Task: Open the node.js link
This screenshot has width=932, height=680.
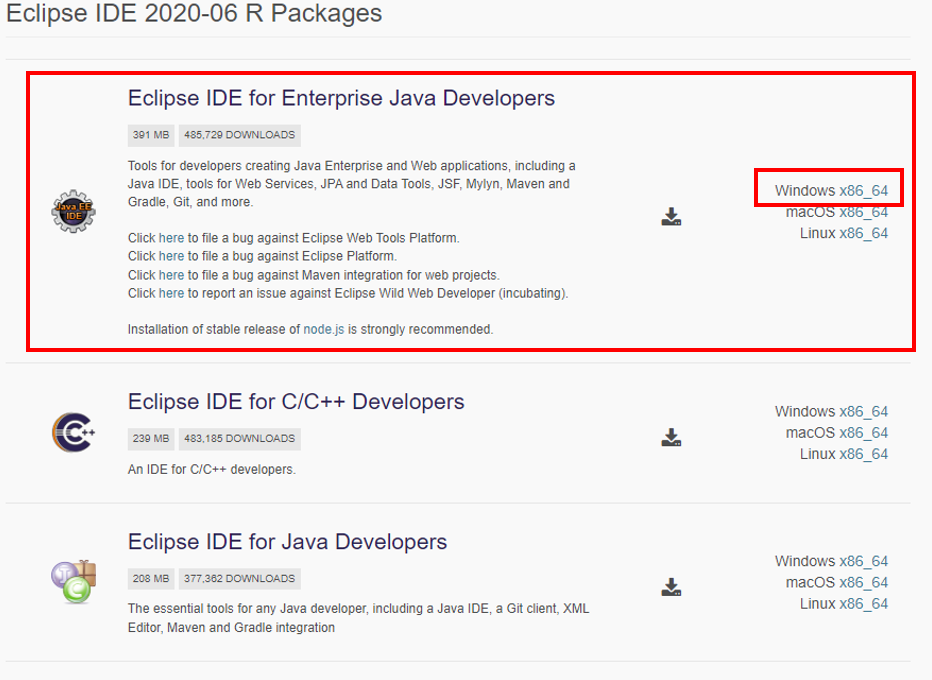Action: (x=323, y=329)
